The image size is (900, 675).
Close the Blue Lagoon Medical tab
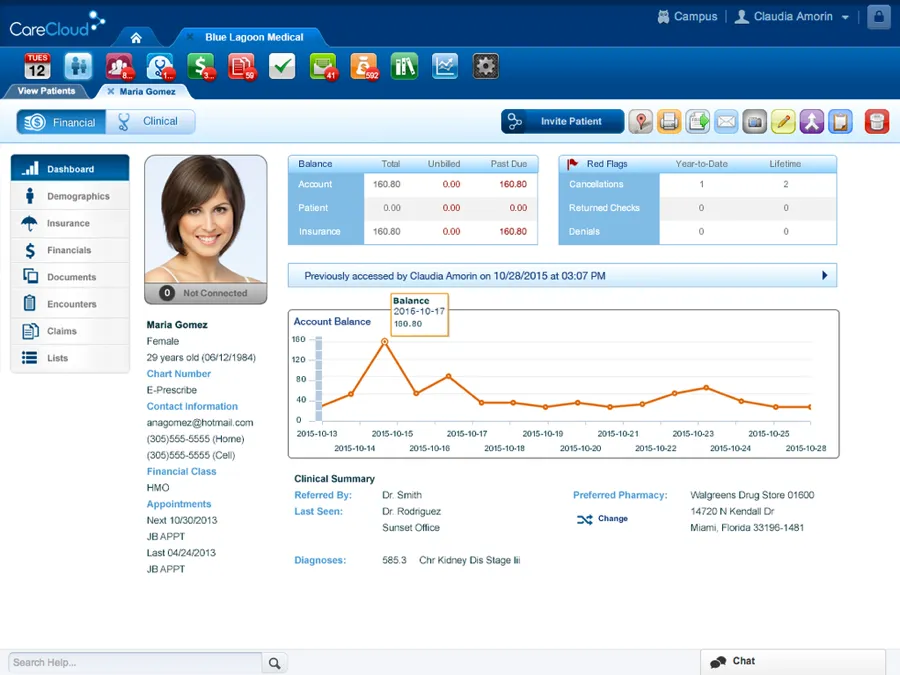coord(190,37)
